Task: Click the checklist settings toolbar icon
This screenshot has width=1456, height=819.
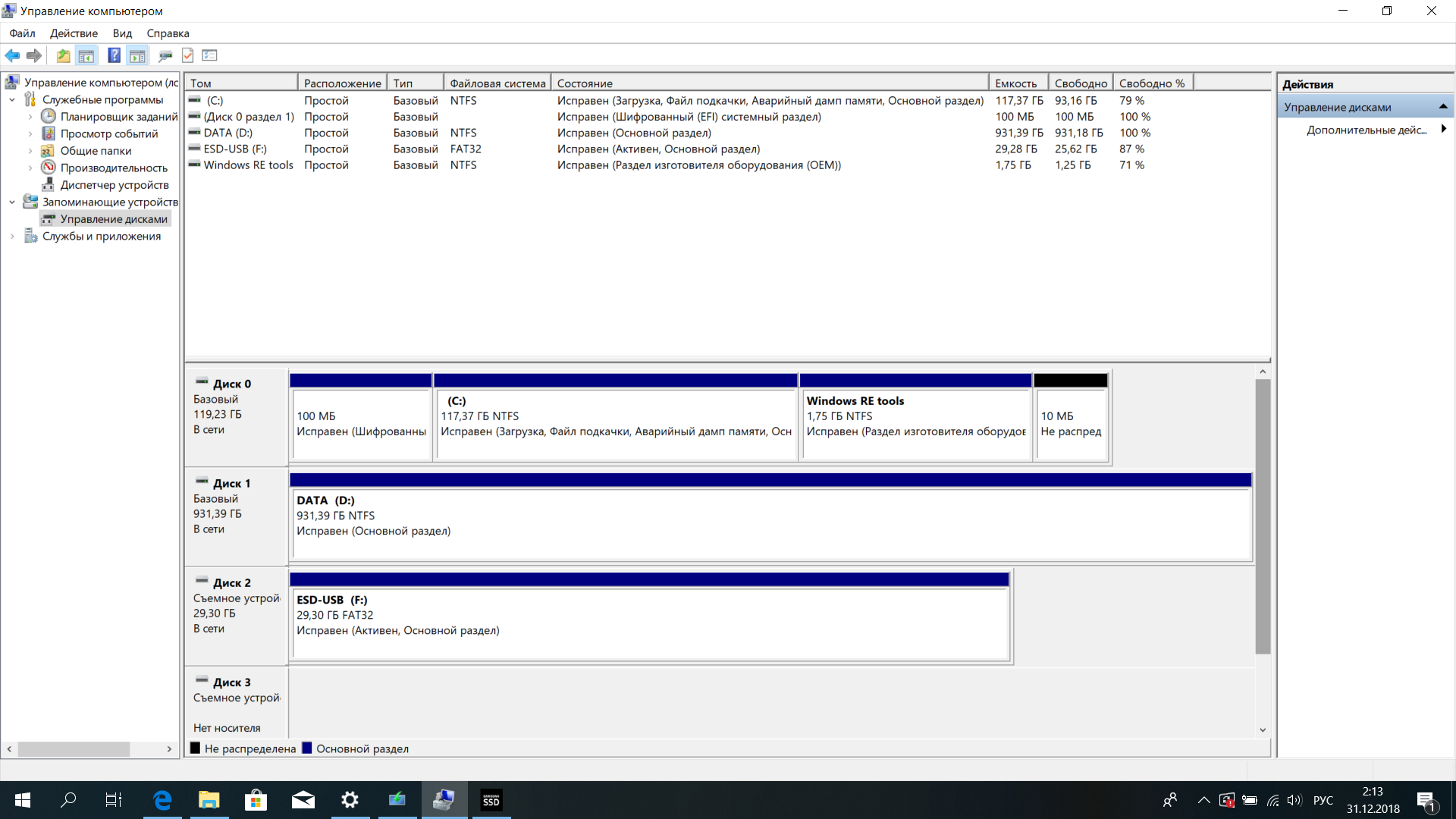Action: tap(210, 55)
